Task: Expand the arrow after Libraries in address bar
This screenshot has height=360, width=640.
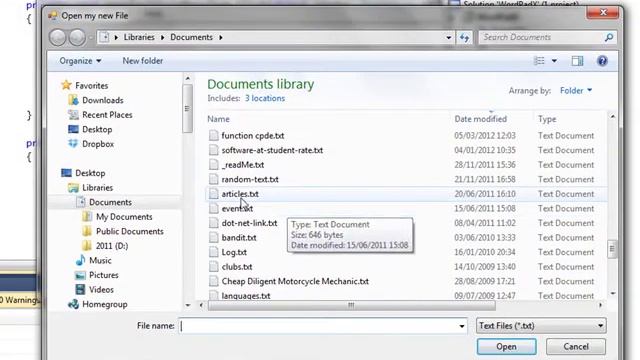Action: [162, 38]
